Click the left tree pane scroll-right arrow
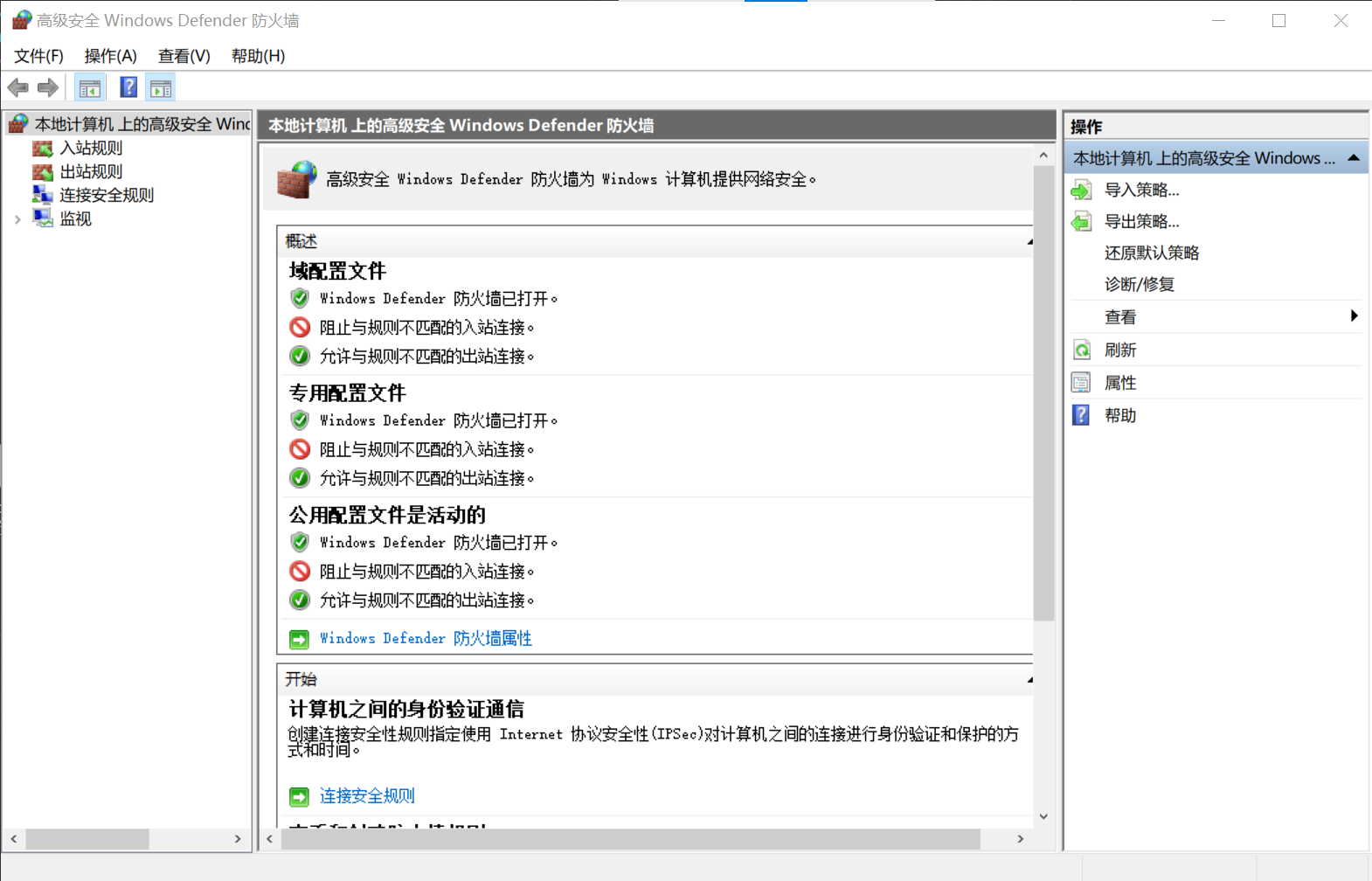Screen dimensions: 1372x881 (x=238, y=839)
